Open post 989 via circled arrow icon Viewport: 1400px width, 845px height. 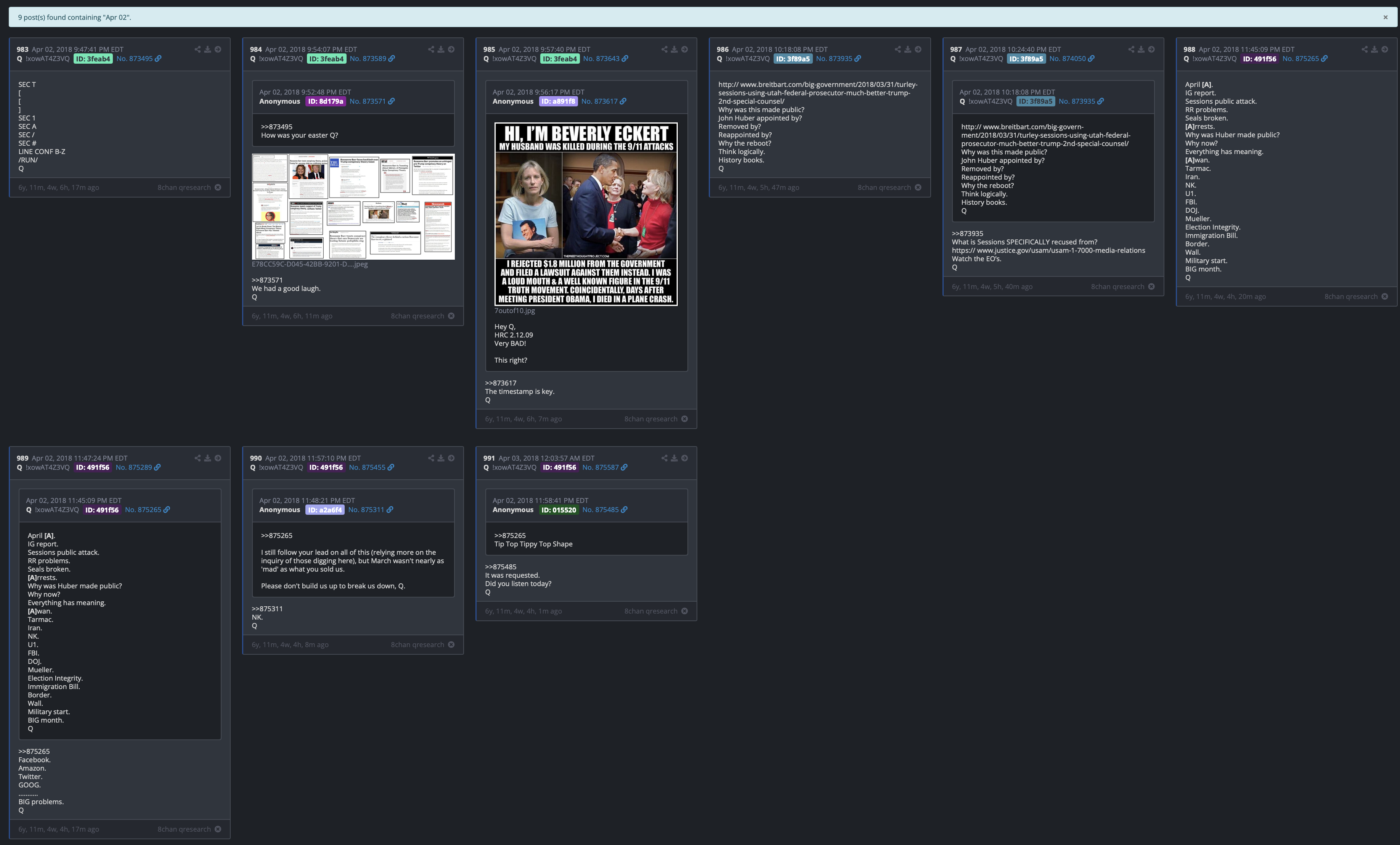tap(218, 458)
